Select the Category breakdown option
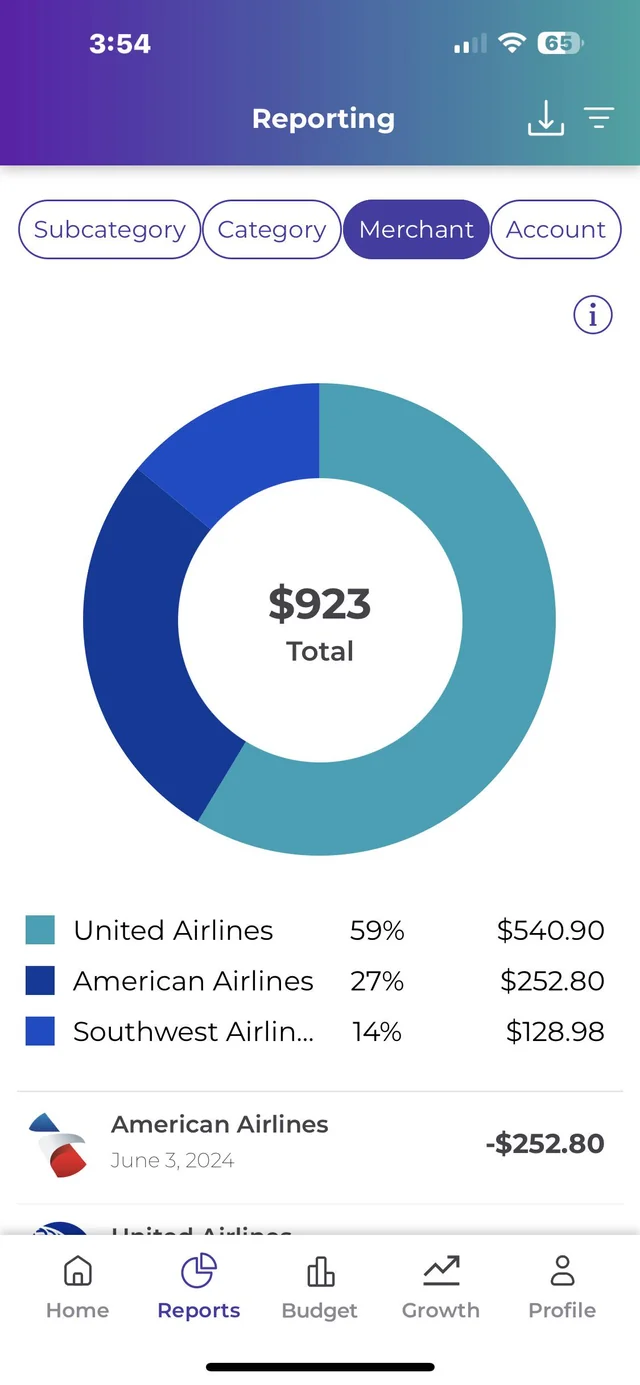 pyautogui.click(x=271, y=229)
